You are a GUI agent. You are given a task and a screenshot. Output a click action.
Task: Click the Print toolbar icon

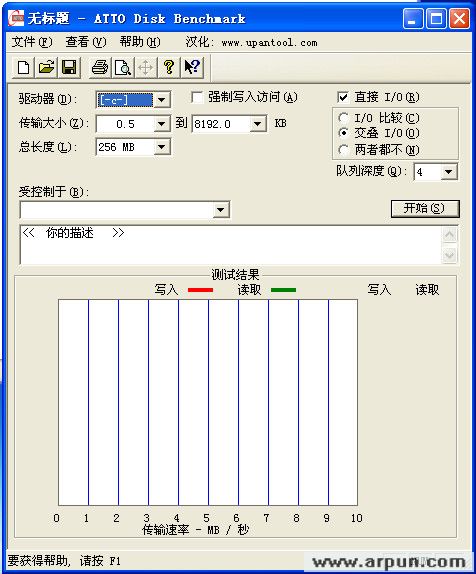click(x=100, y=67)
